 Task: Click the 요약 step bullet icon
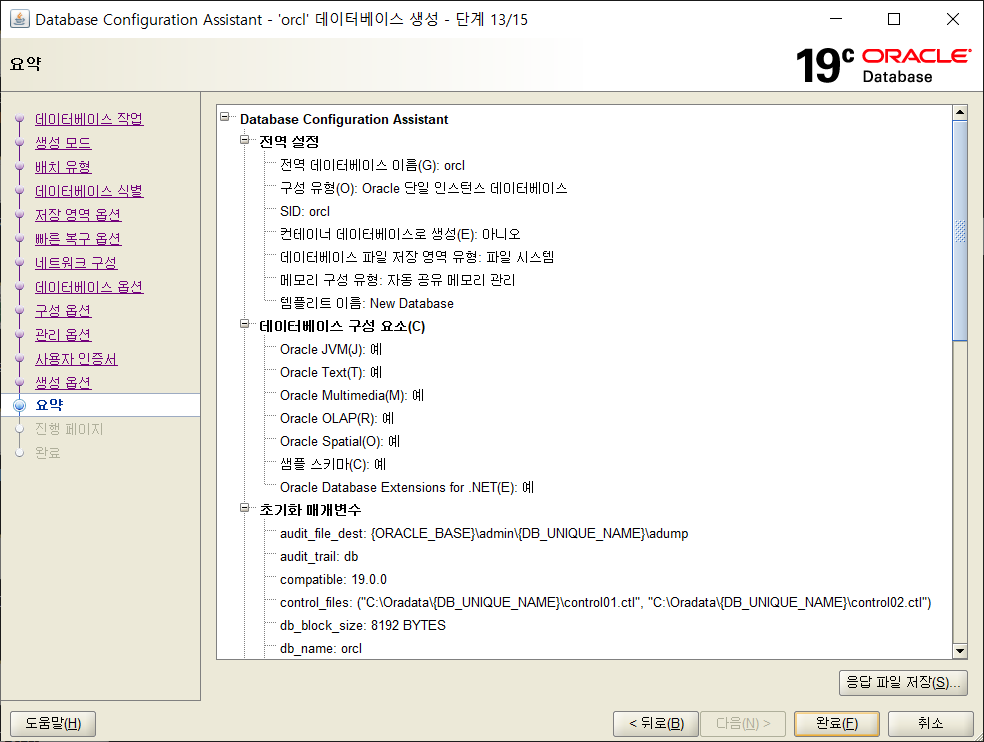(19, 406)
